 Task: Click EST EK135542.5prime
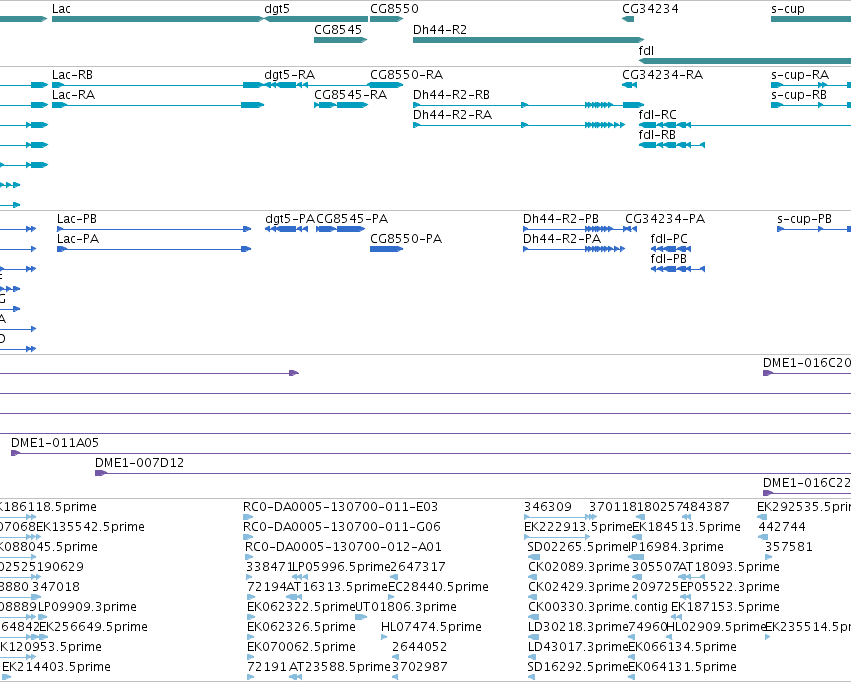pos(91,527)
